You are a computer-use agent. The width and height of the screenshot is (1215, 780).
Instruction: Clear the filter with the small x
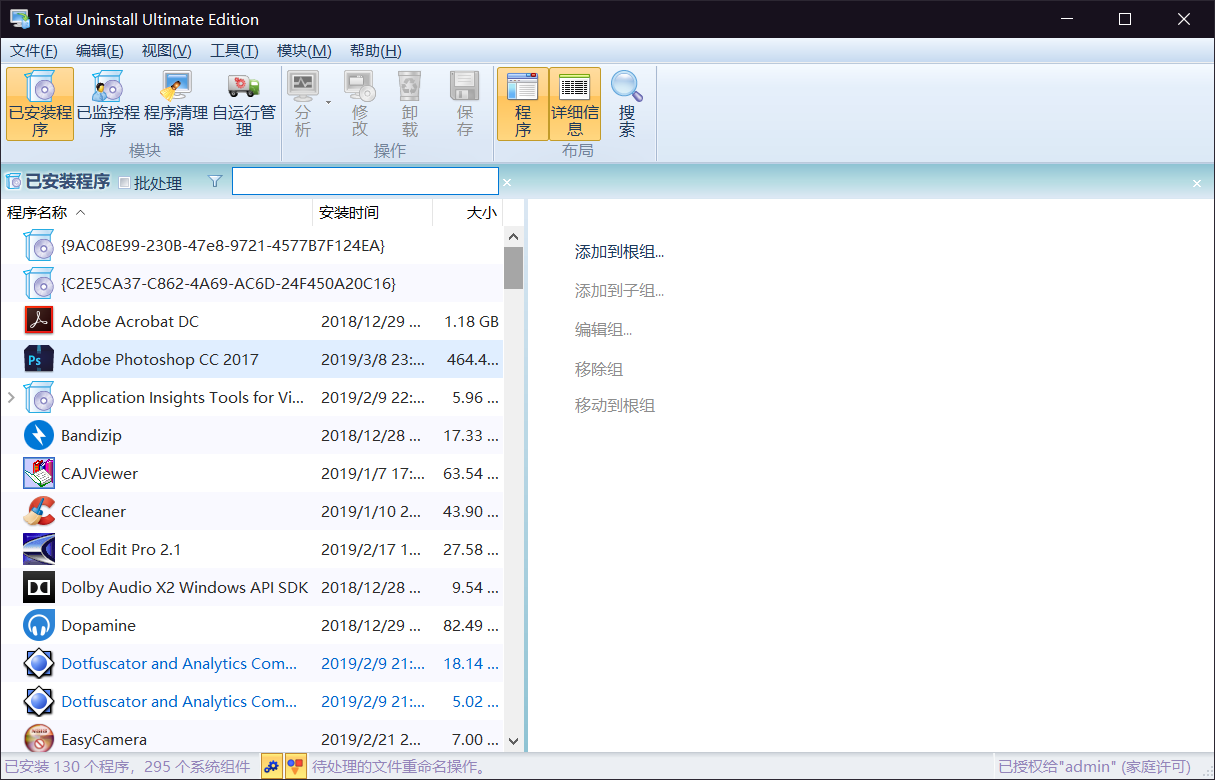(x=507, y=183)
